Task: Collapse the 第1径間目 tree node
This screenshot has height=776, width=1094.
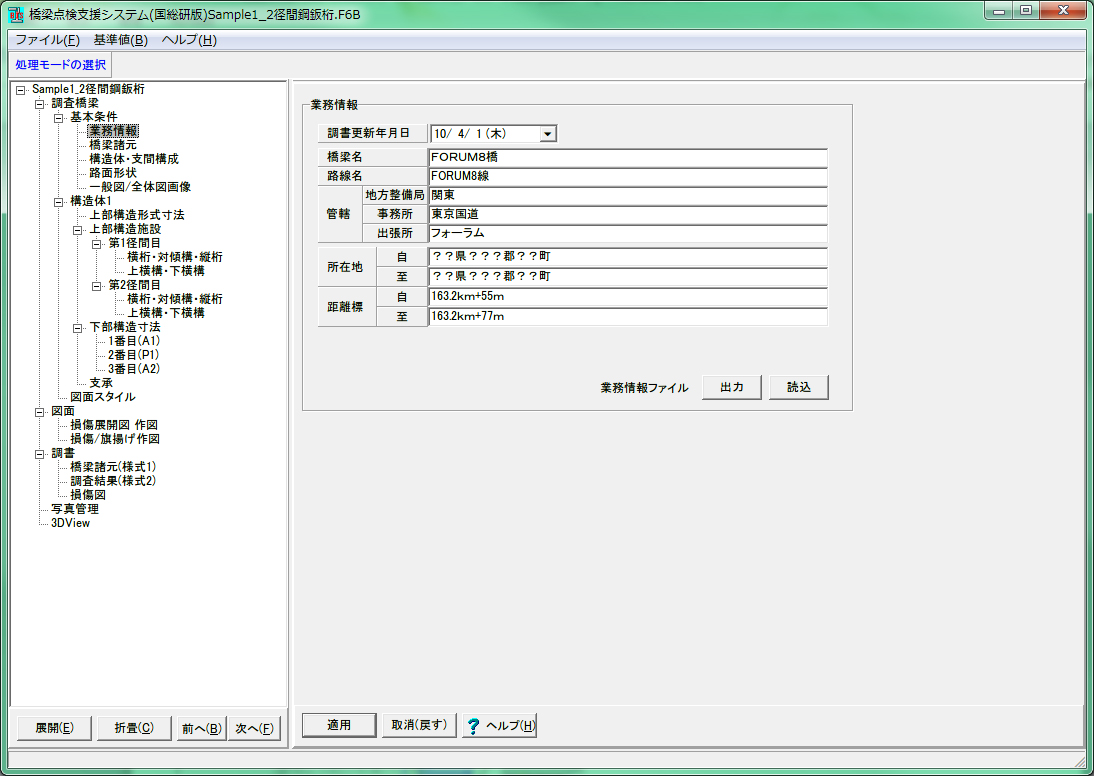Action: pos(96,244)
